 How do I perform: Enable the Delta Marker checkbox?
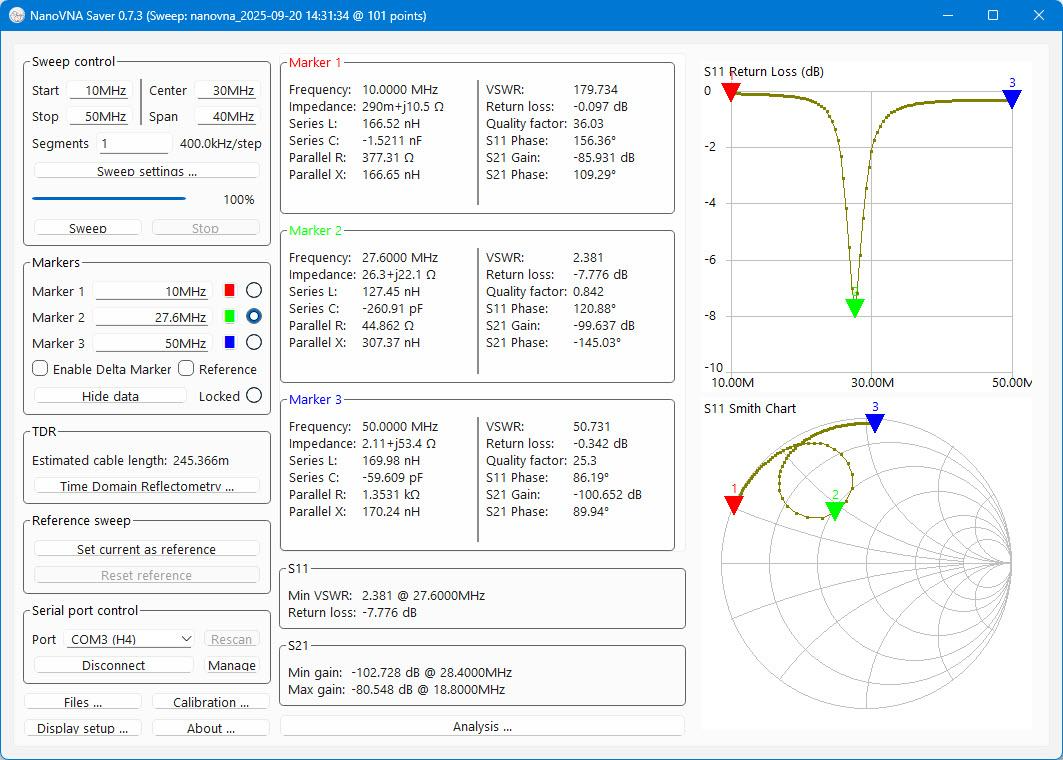coord(40,368)
